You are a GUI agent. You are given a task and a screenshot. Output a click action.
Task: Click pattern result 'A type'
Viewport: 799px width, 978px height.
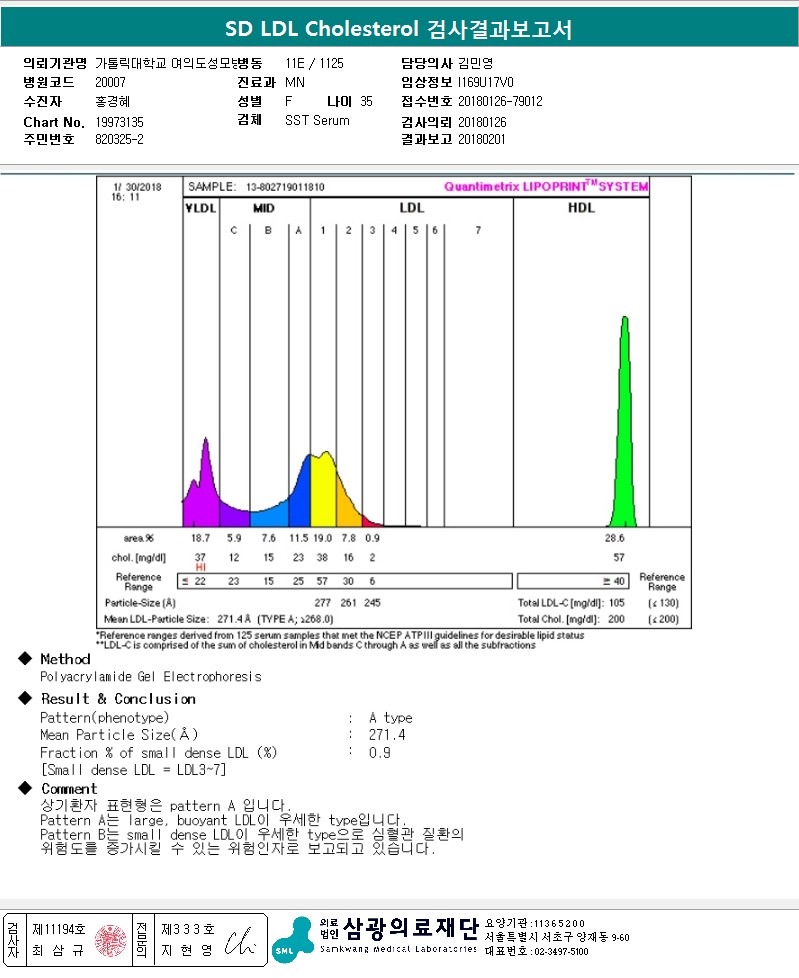(x=390, y=717)
